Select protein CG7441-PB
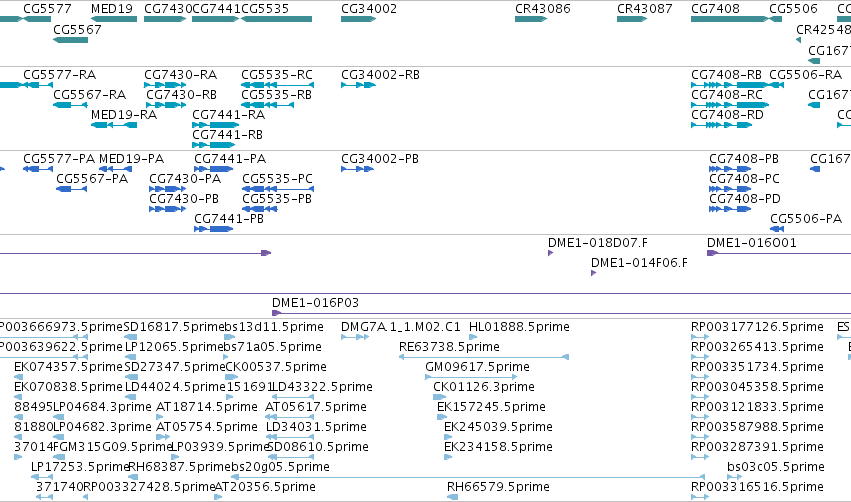This screenshot has width=851, height=502. [x=213, y=229]
